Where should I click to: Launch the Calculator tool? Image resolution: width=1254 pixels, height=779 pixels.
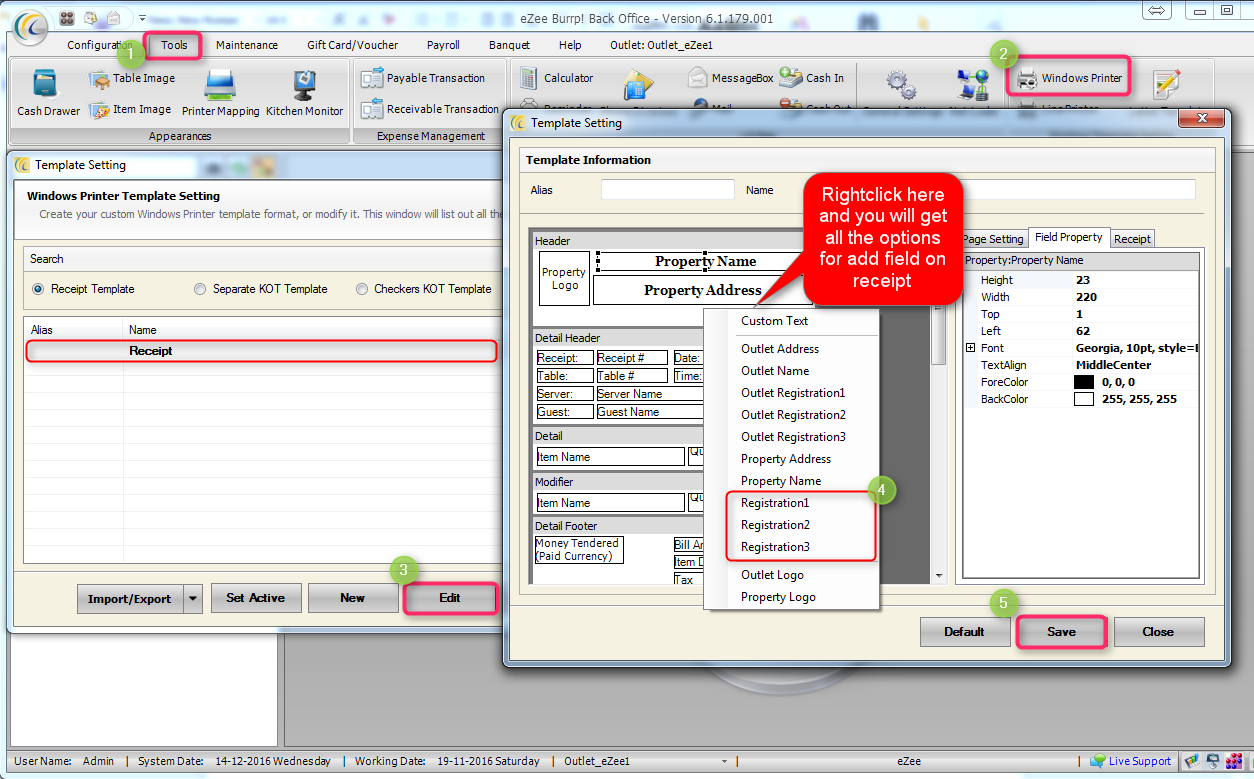(x=556, y=78)
